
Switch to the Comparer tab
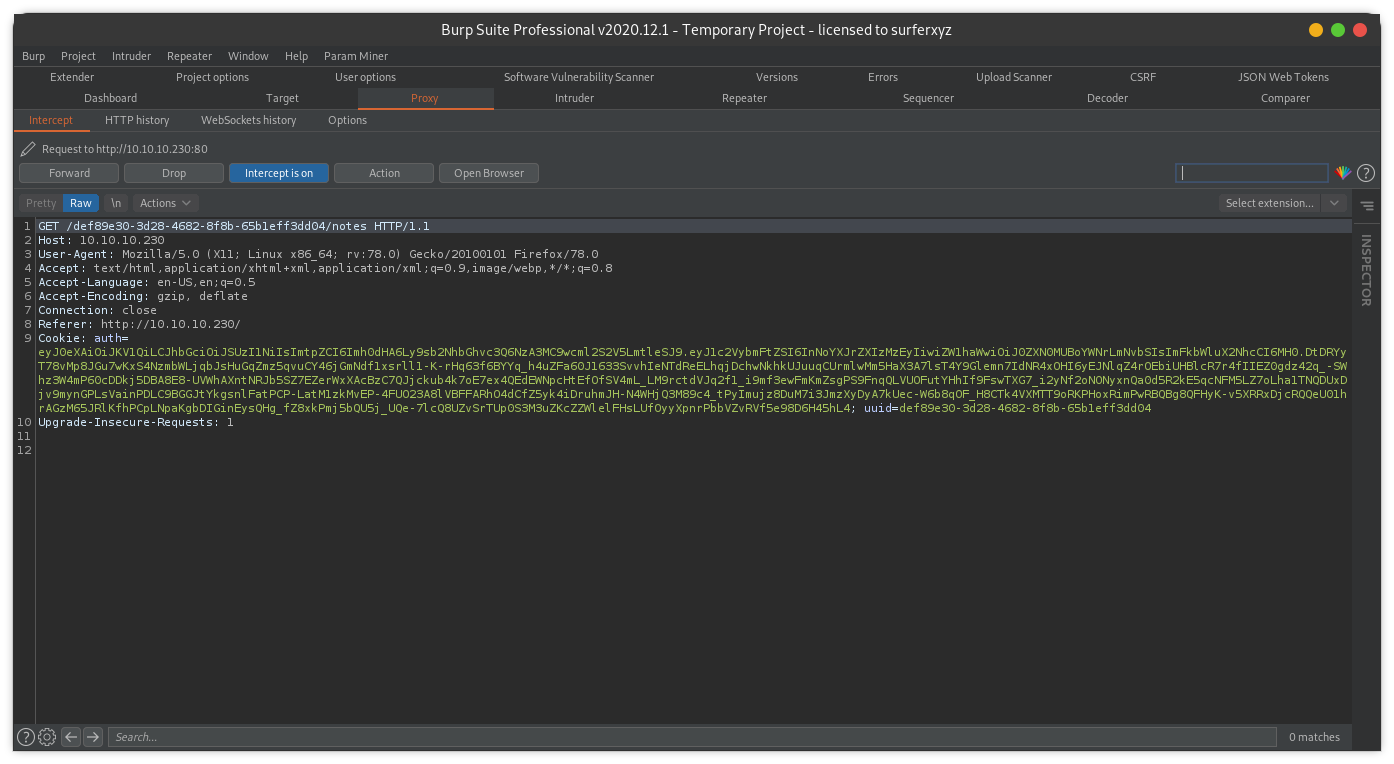point(1285,98)
